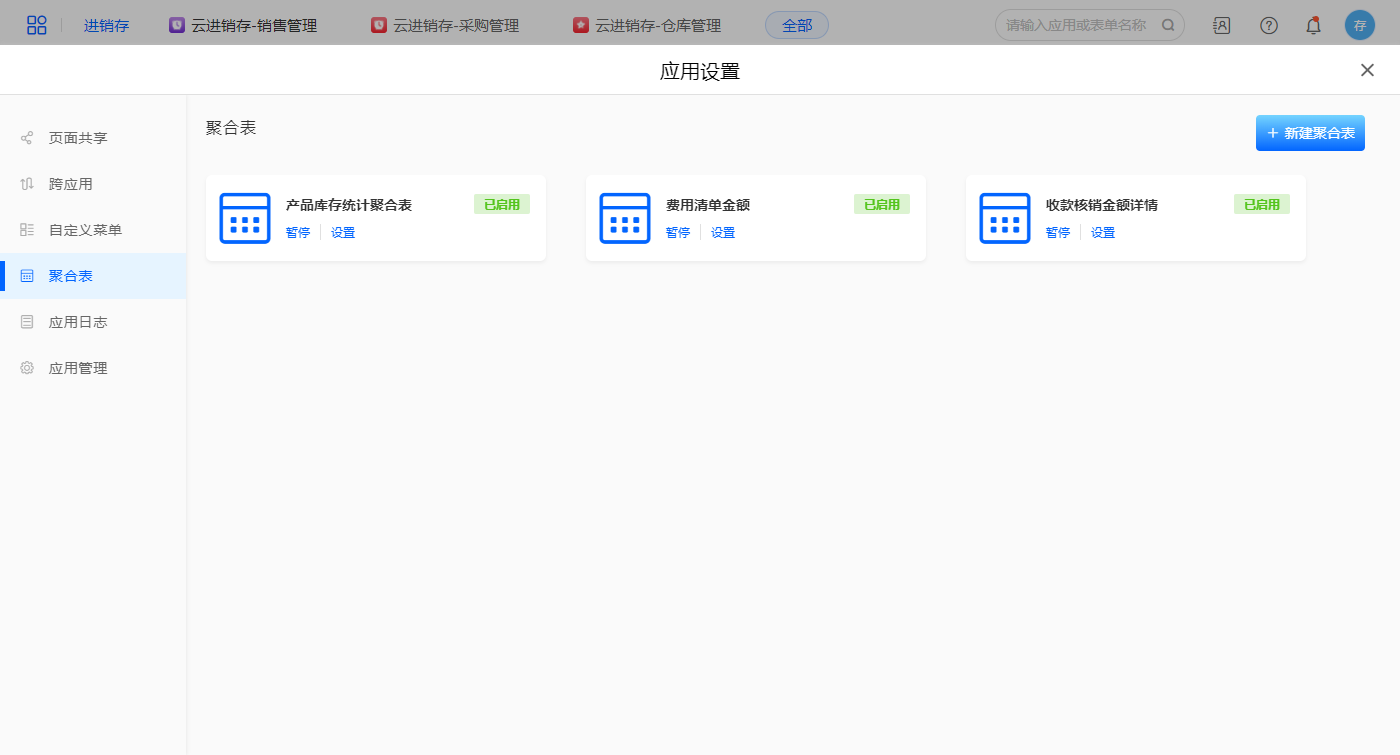Click the contacts directory icon in header

point(1221,25)
